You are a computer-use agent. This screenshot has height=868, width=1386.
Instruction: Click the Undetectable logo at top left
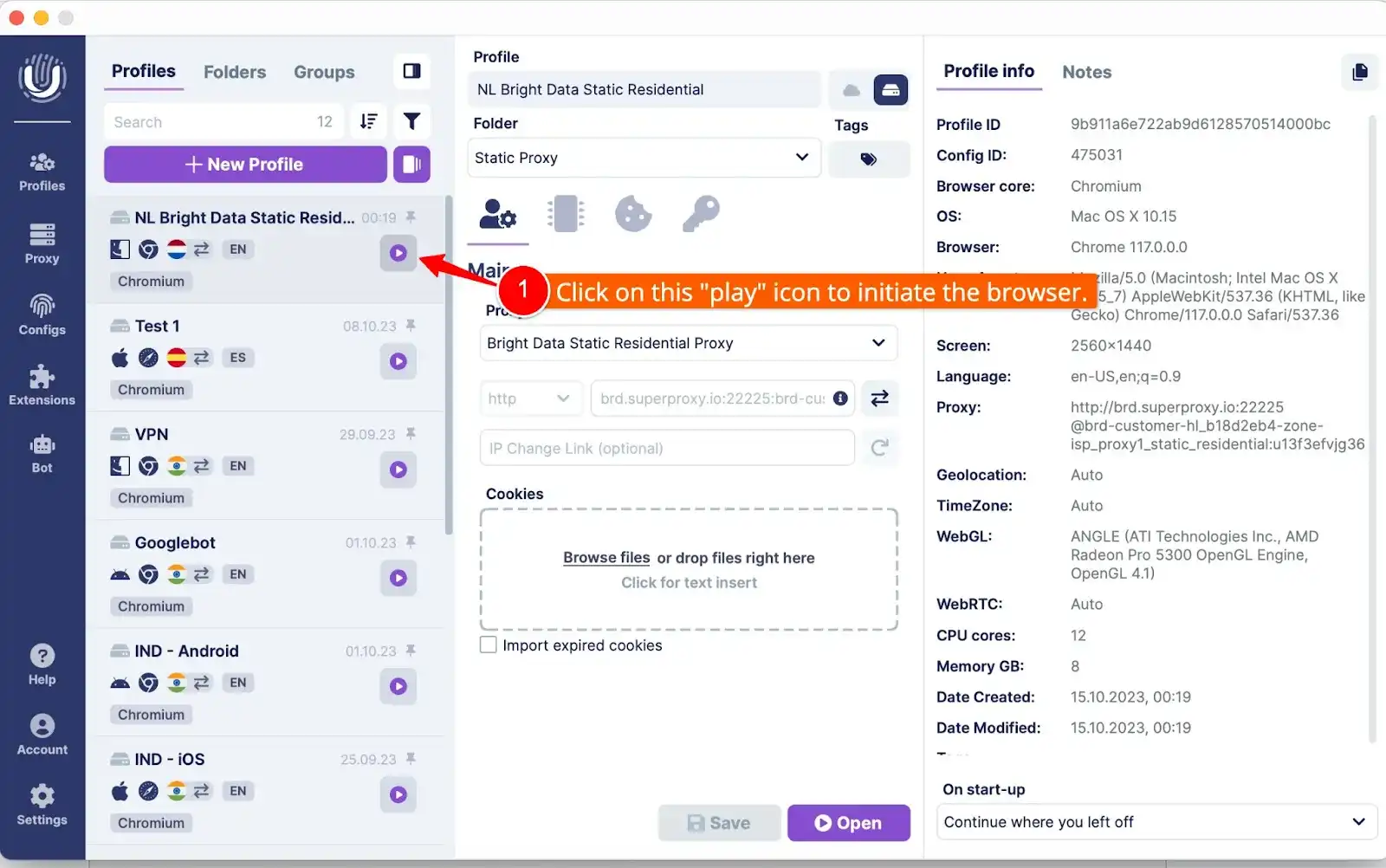coord(42,78)
